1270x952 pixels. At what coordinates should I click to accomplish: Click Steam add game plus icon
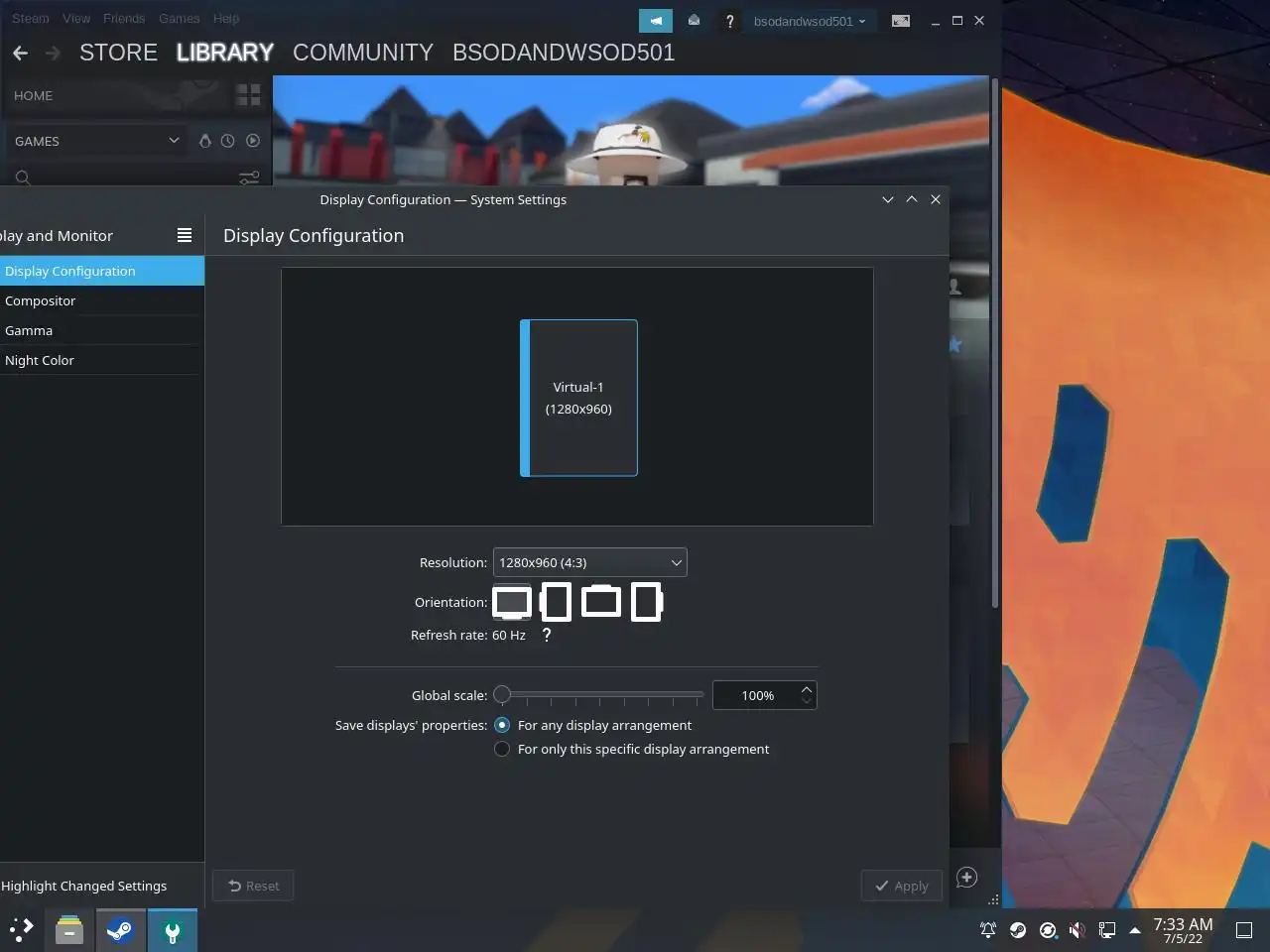click(966, 878)
